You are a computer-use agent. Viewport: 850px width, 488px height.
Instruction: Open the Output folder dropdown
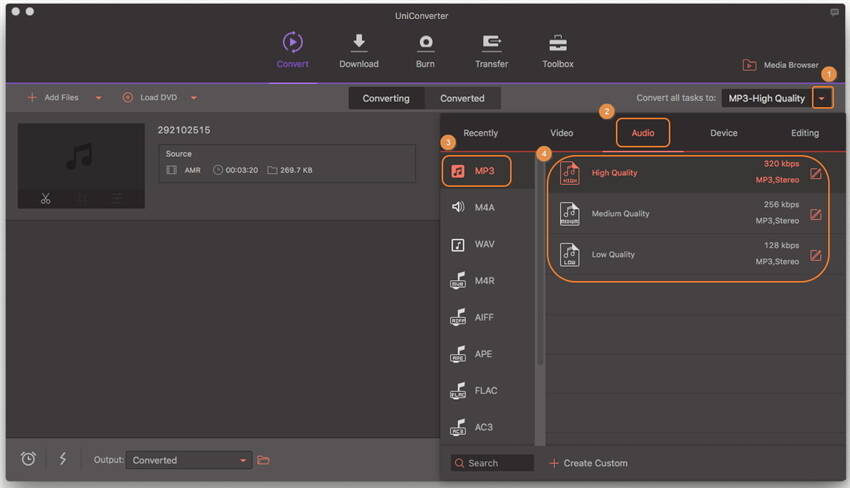coord(189,460)
